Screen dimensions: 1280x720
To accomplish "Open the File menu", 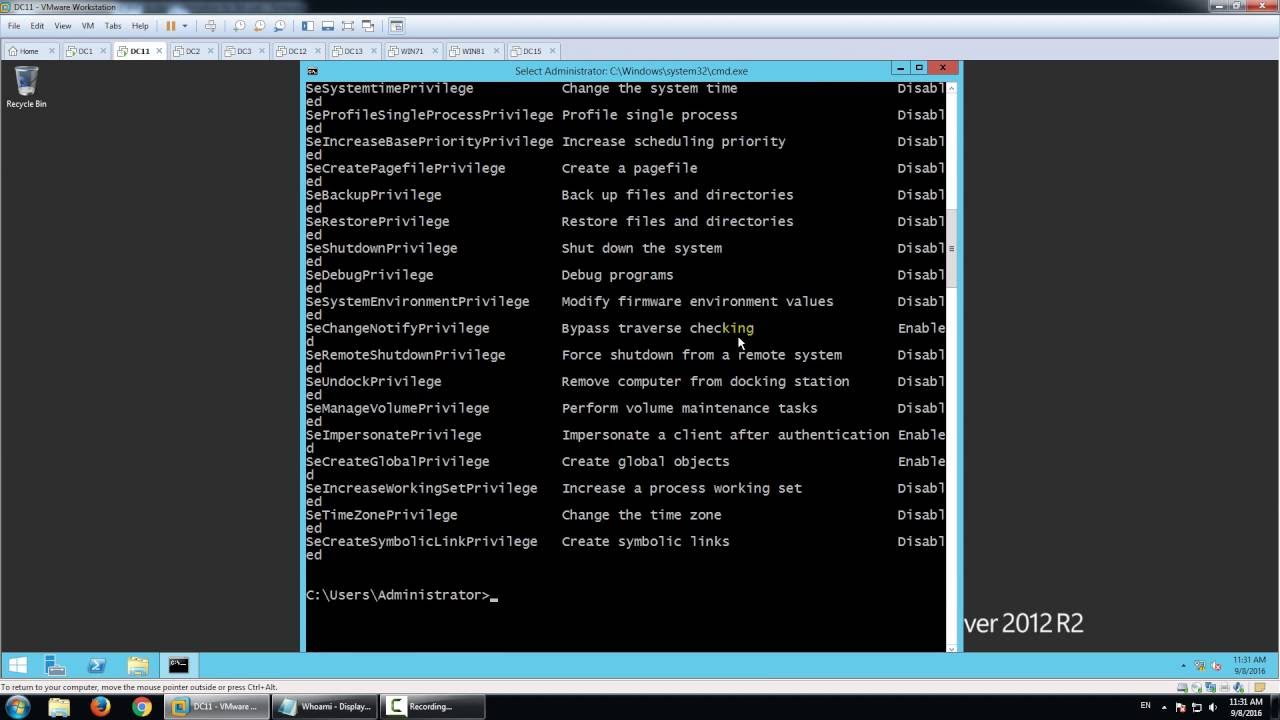I will tap(14, 26).
